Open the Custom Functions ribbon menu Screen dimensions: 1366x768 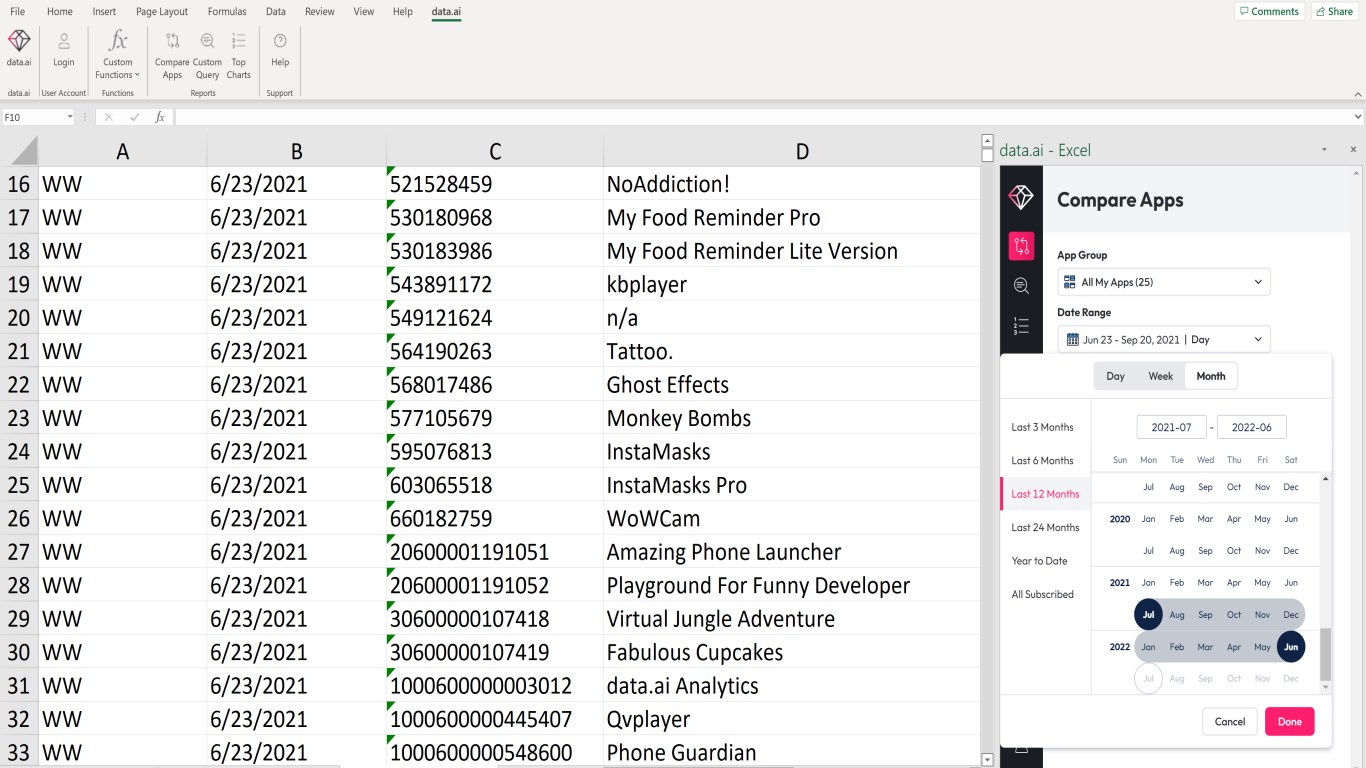[118, 54]
